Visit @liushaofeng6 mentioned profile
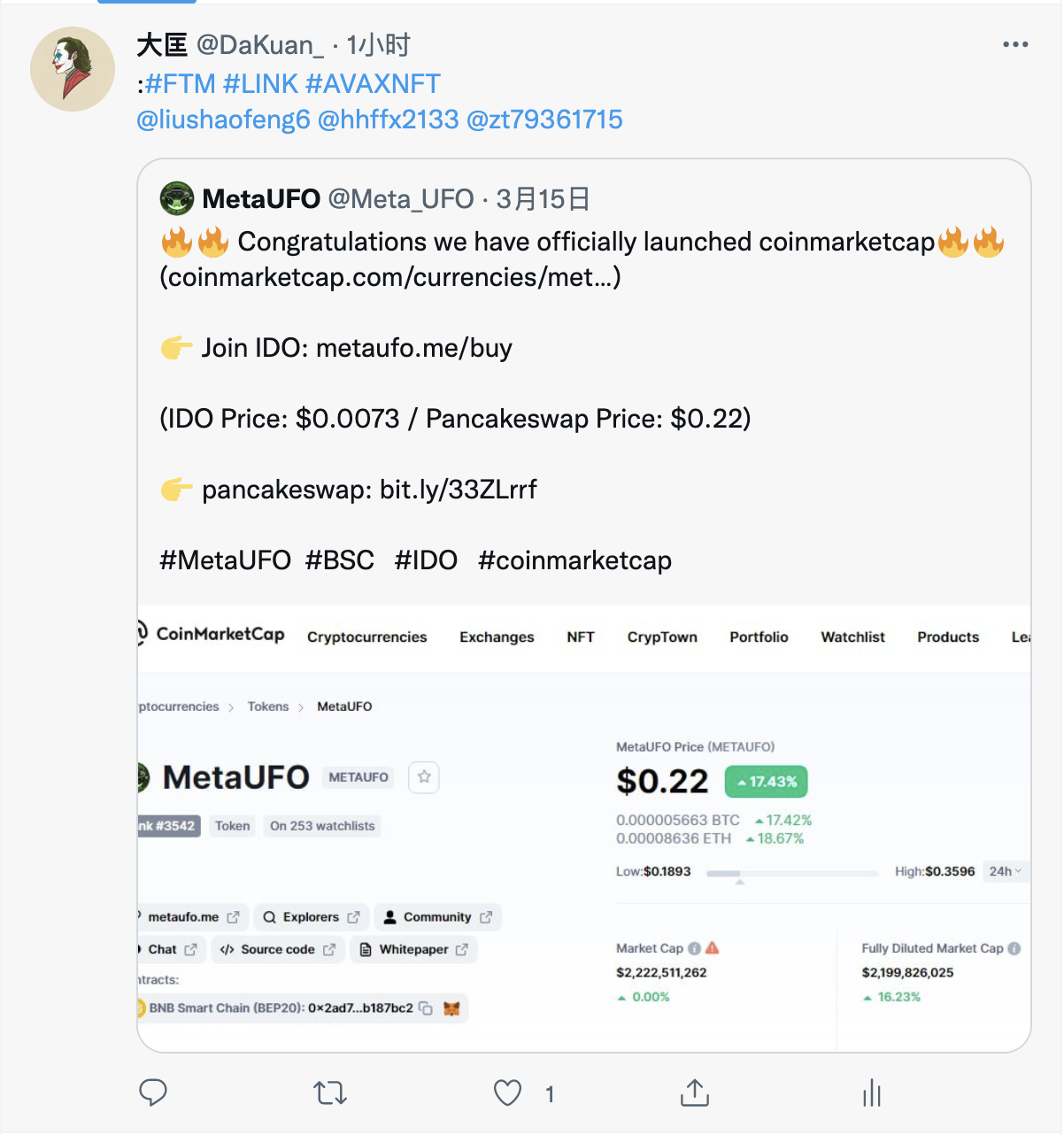This screenshot has height=1135, width=1064. (x=223, y=120)
